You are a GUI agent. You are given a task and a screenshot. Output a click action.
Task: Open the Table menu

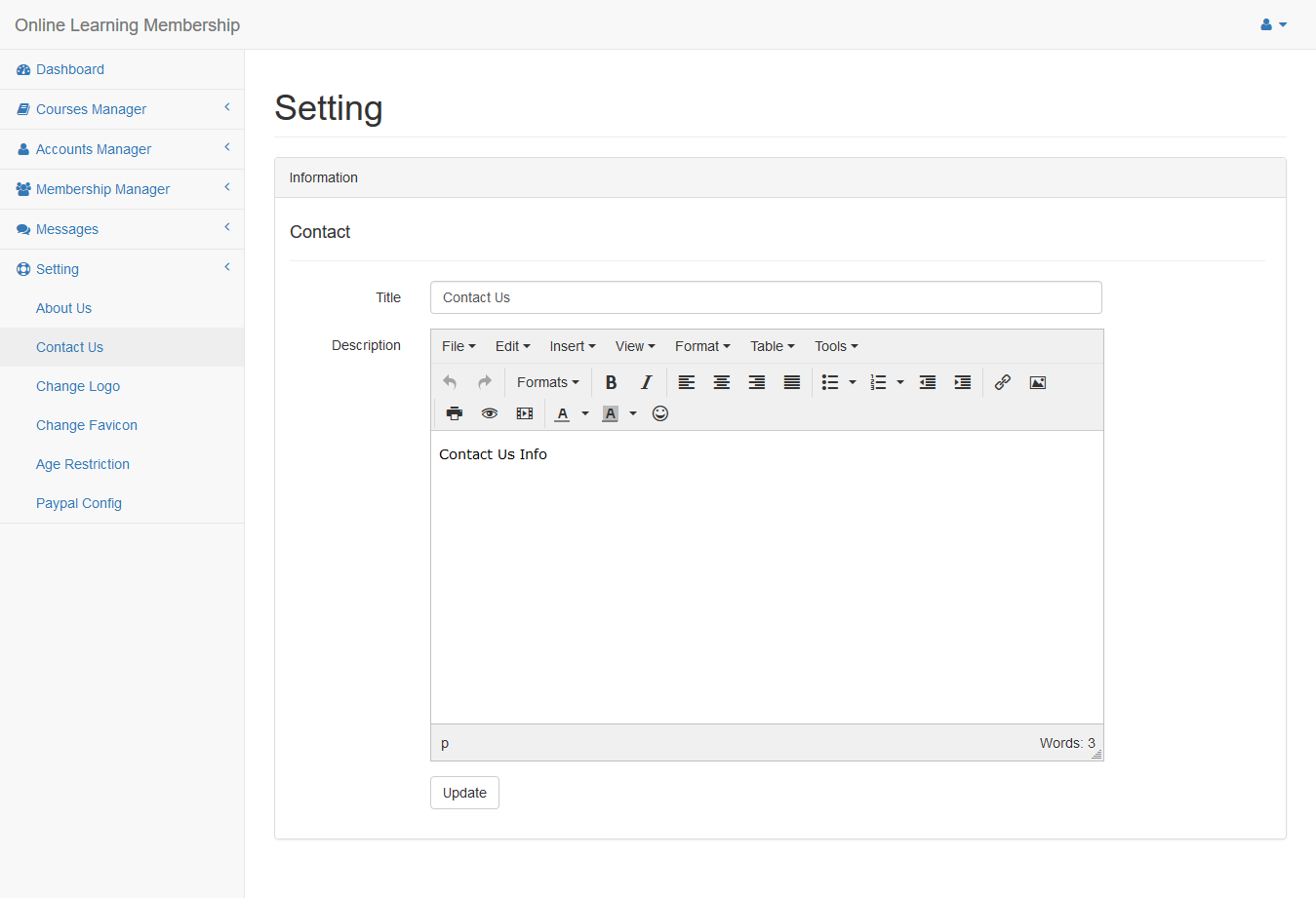click(772, 346)
